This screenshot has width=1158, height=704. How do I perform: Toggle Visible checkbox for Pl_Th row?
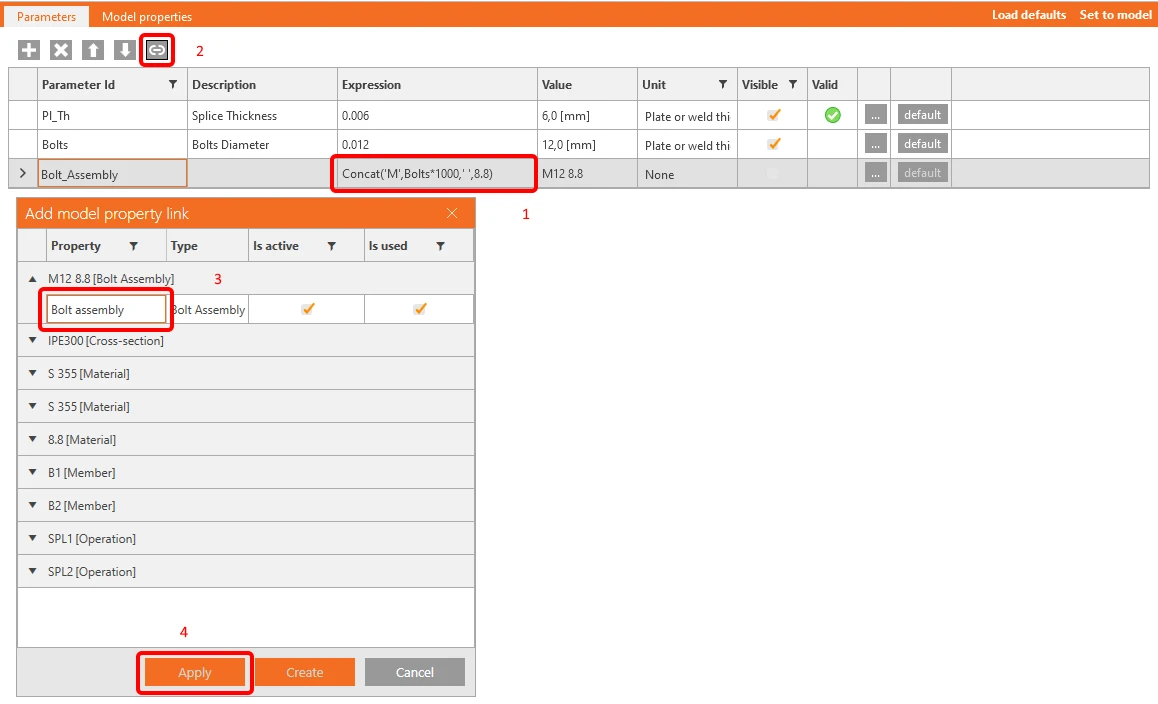coord(774,115)
